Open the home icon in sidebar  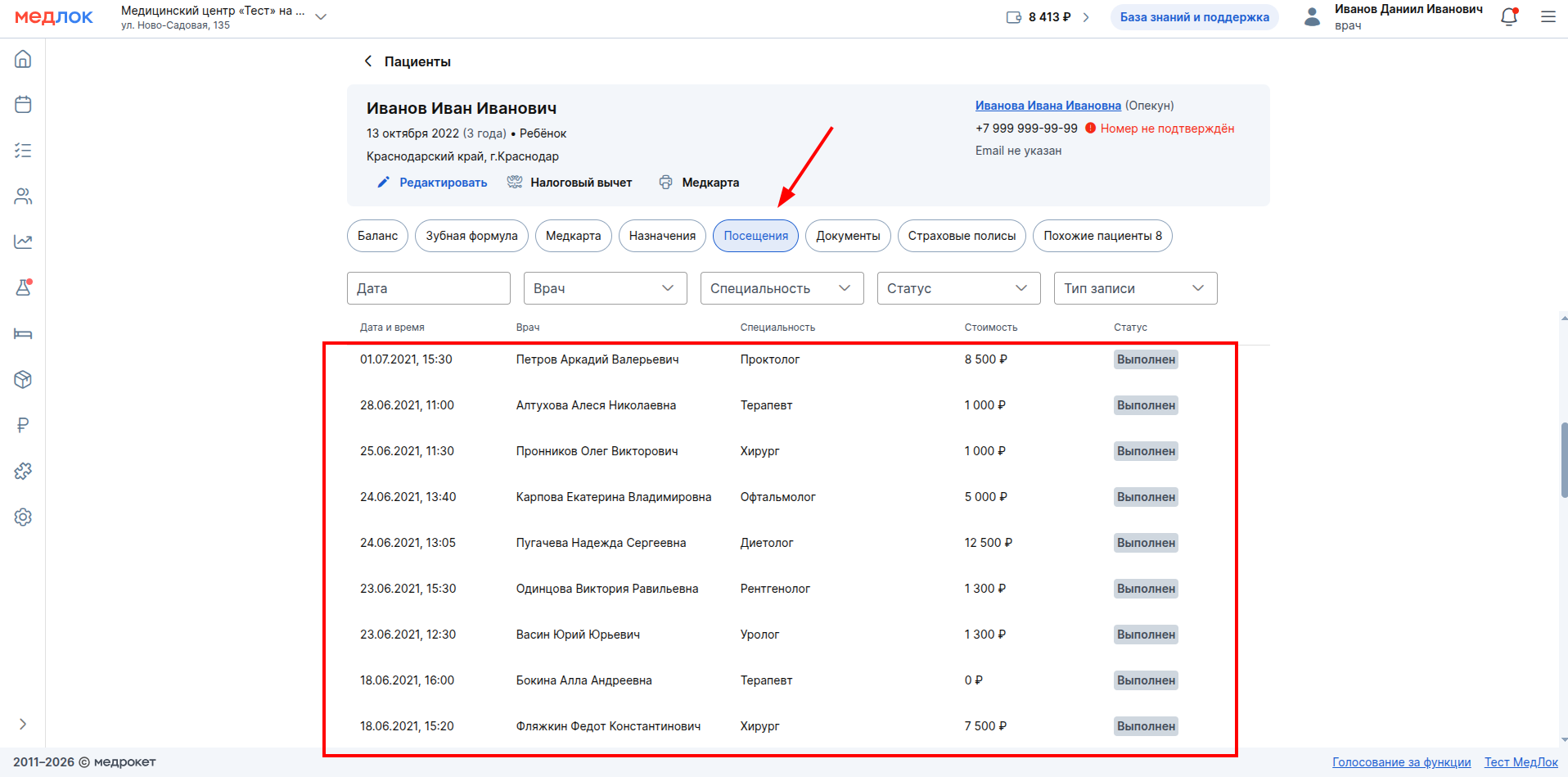coord(23,59)
